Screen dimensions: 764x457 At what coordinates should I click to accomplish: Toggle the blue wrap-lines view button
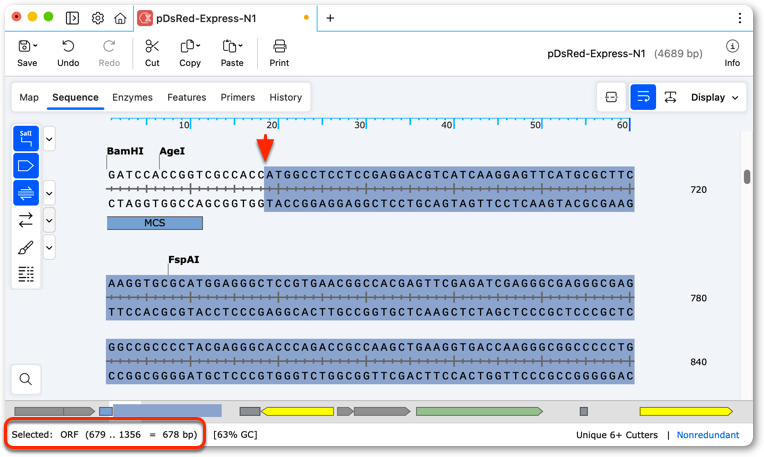click(x=643, y=97)
